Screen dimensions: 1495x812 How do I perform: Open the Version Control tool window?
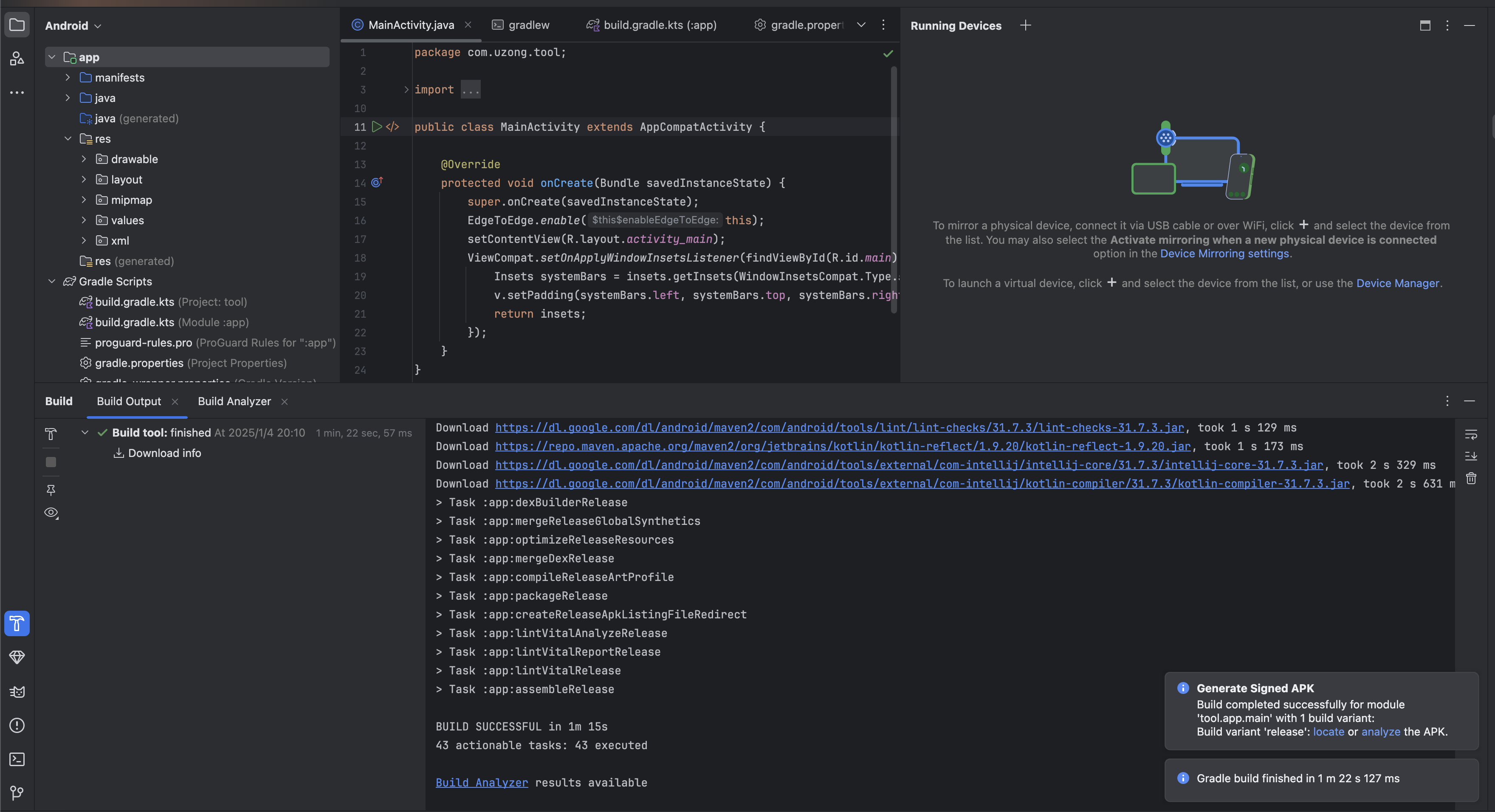point(17,793)
